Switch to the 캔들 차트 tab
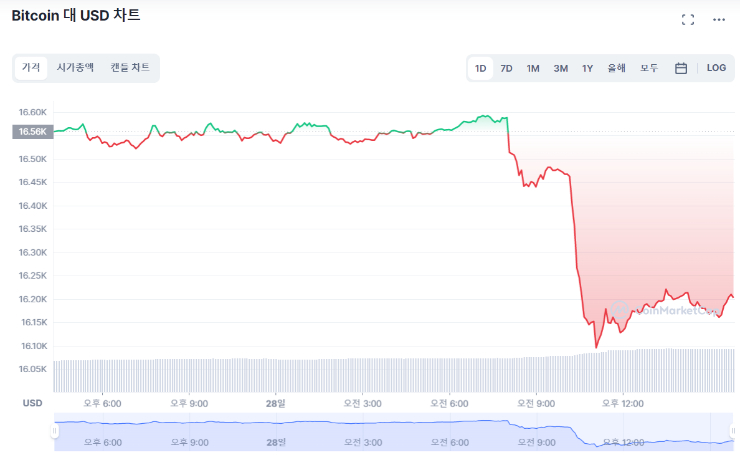The width and height of the screenshot is (740, 455). click(130, 67)
